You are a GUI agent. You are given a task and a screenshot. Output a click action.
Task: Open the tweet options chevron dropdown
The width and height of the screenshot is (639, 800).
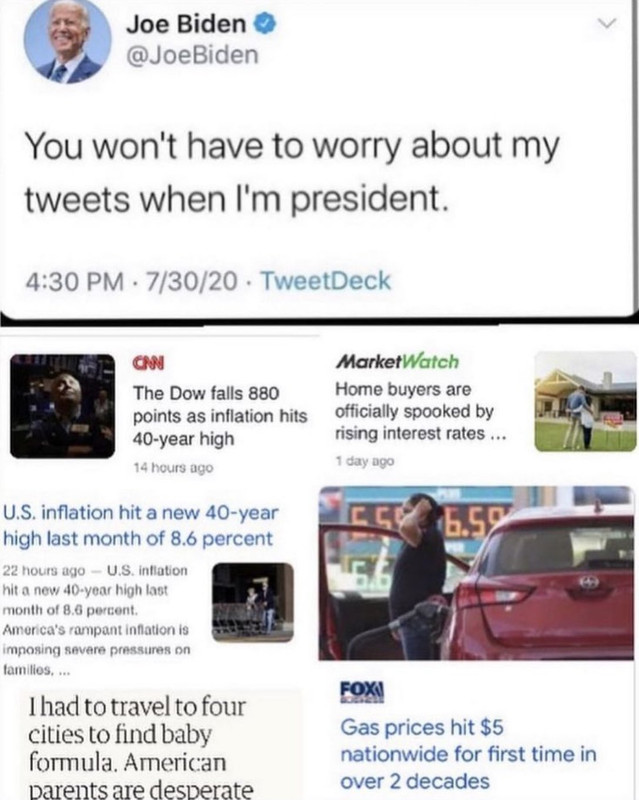point(607,24)
